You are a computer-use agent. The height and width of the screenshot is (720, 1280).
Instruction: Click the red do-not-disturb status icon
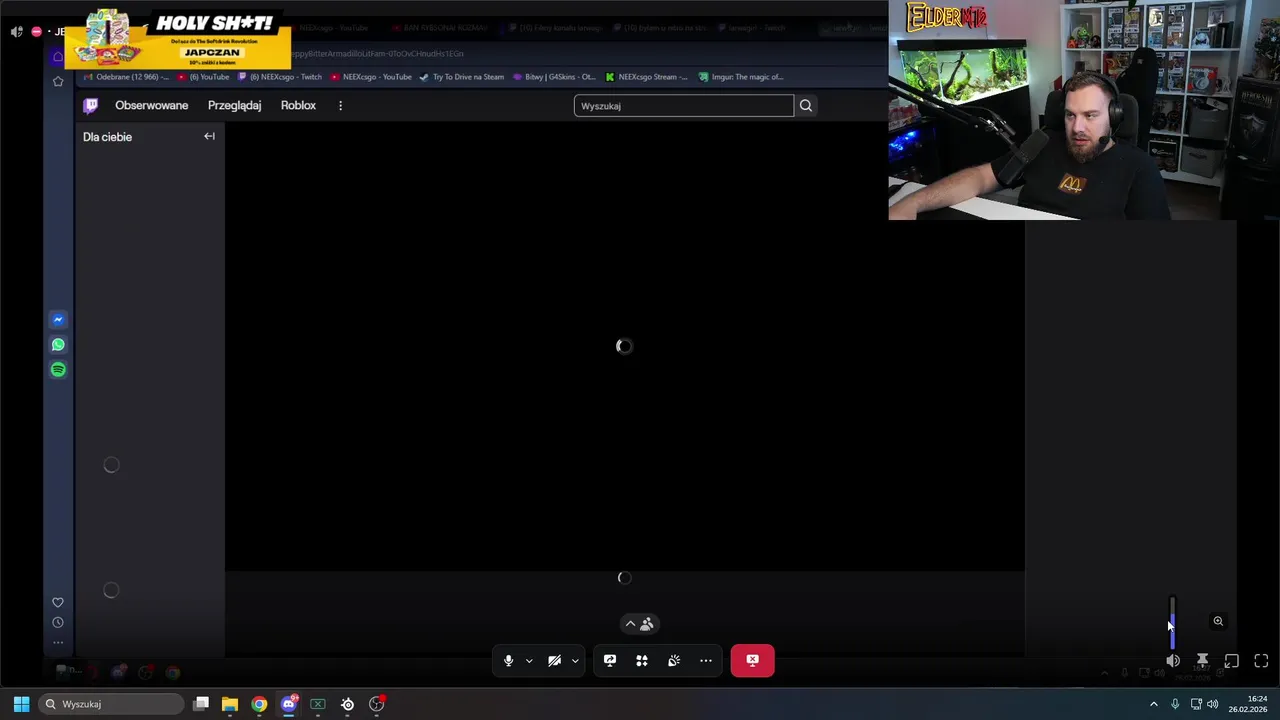tap(36, 32)
